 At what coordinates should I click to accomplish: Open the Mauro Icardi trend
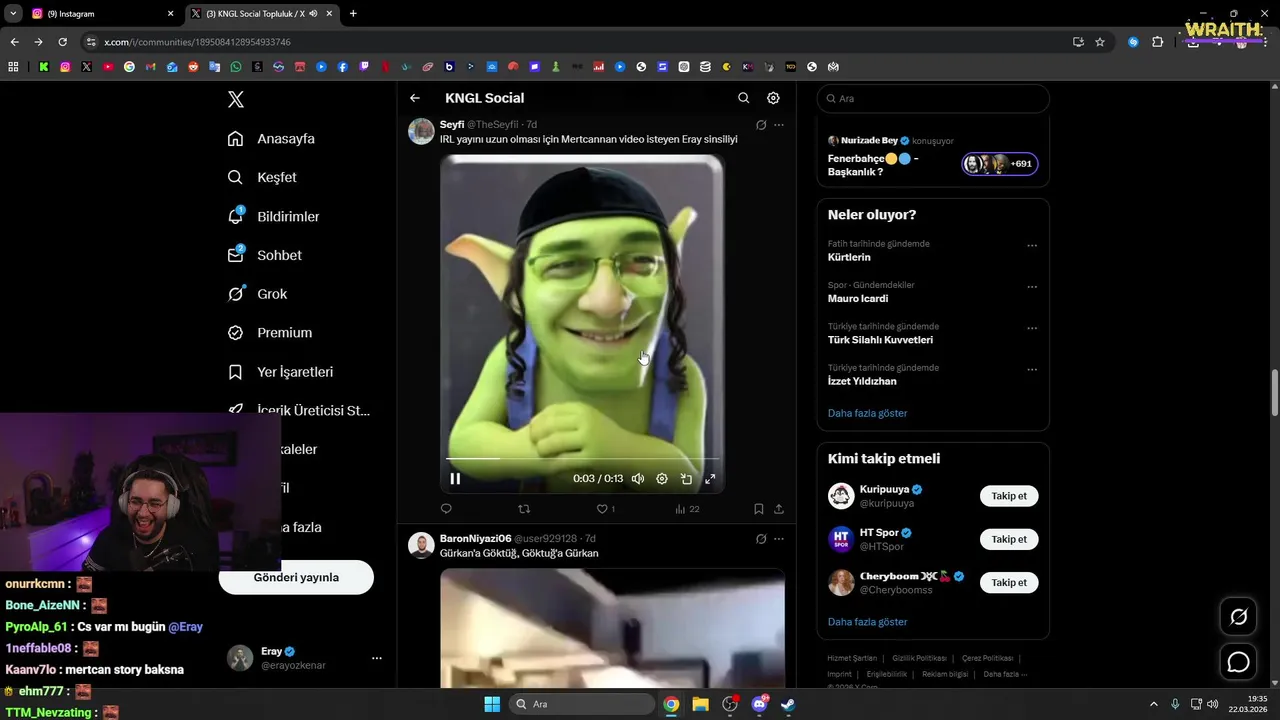point(858,298)
